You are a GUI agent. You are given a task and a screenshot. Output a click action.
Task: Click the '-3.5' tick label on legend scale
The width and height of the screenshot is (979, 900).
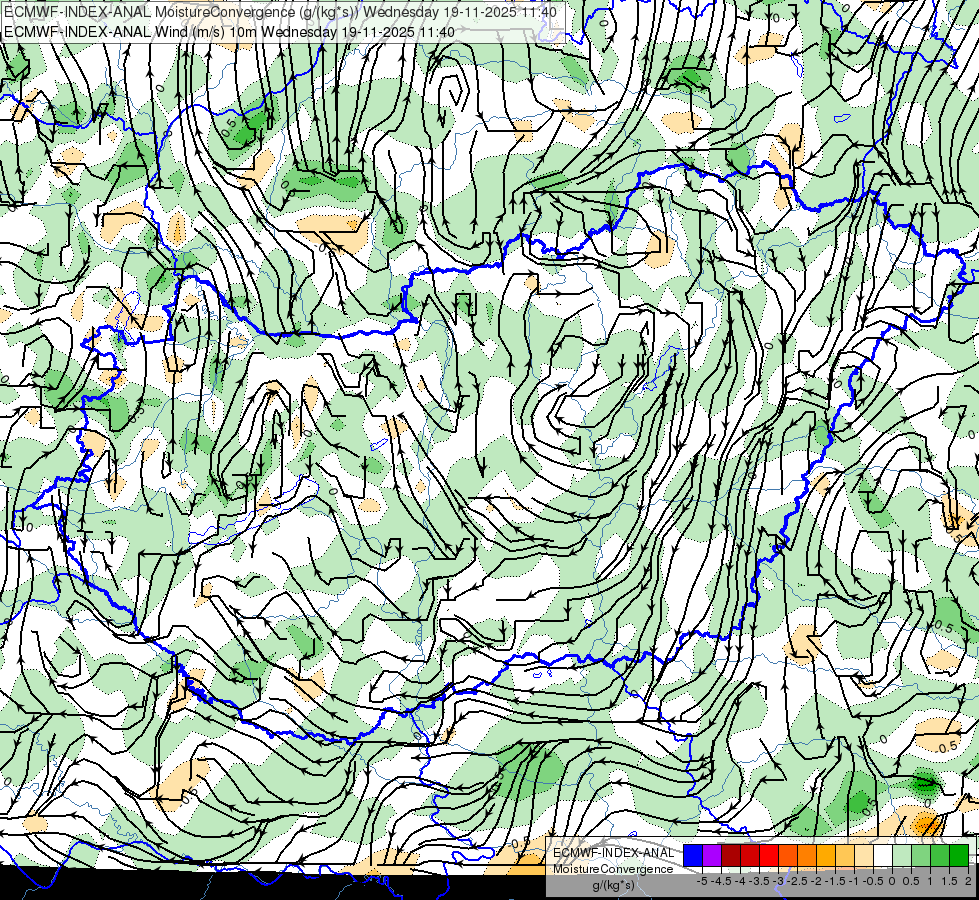pyautogui.click(x=759, y=881)
